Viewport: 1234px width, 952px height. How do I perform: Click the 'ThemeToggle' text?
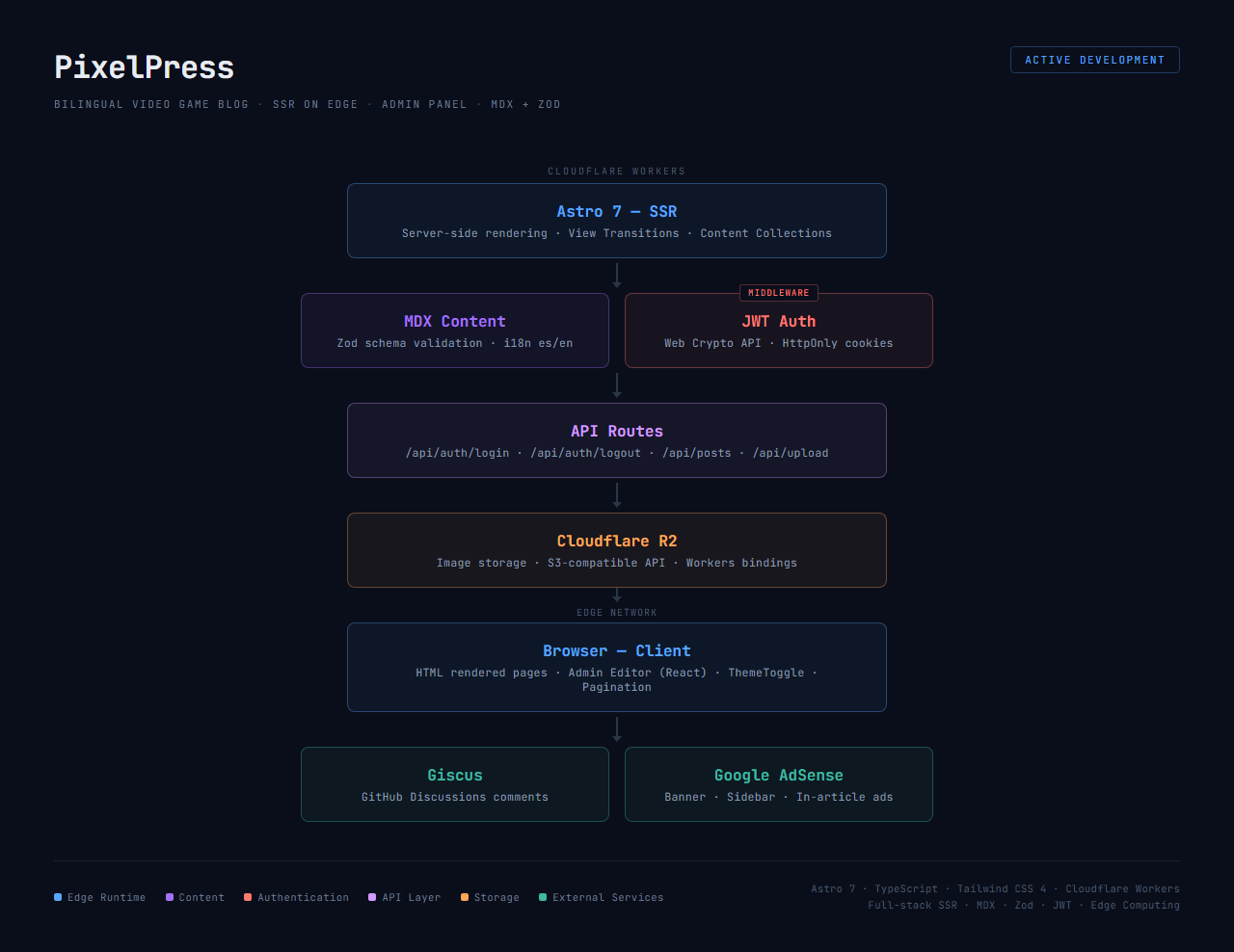pyautogui.click(x=766, y=673)
